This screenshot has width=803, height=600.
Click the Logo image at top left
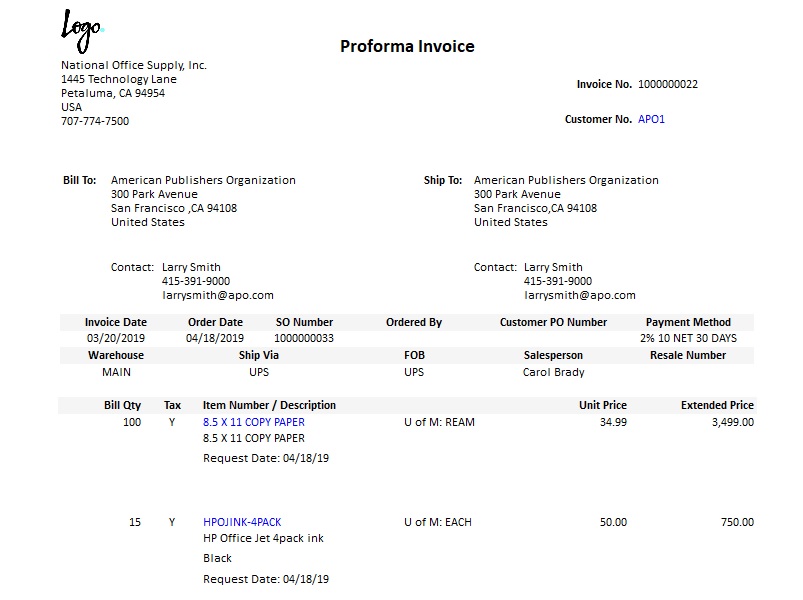(82, 29)
